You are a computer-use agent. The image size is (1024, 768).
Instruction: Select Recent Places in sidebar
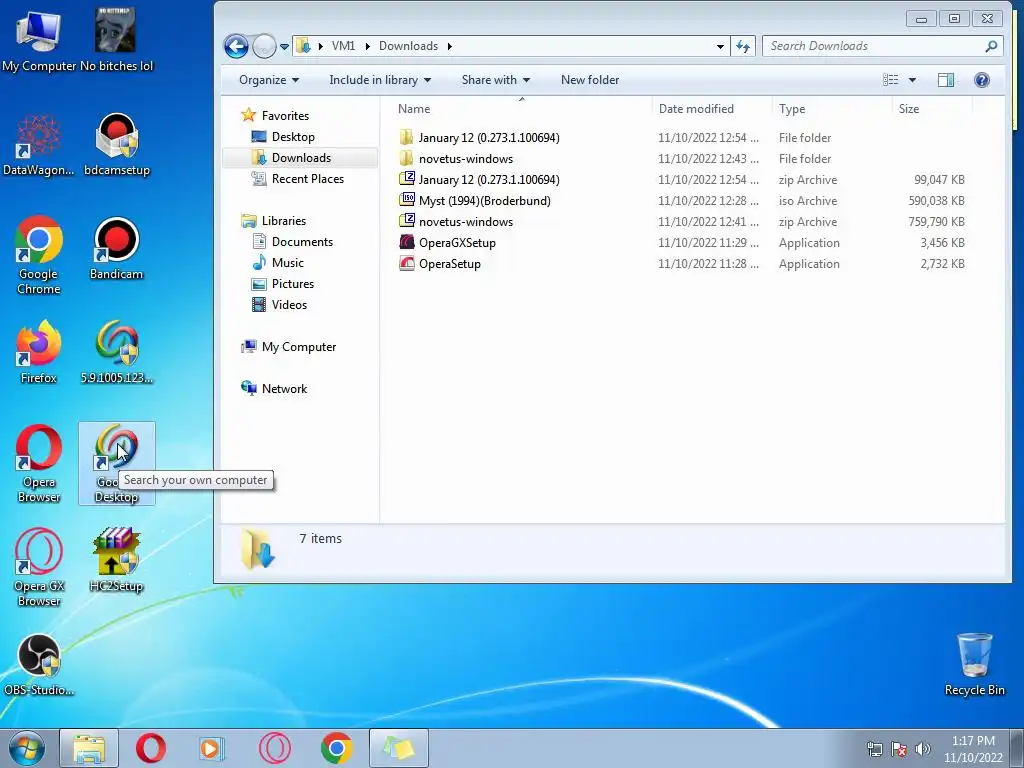308,178
